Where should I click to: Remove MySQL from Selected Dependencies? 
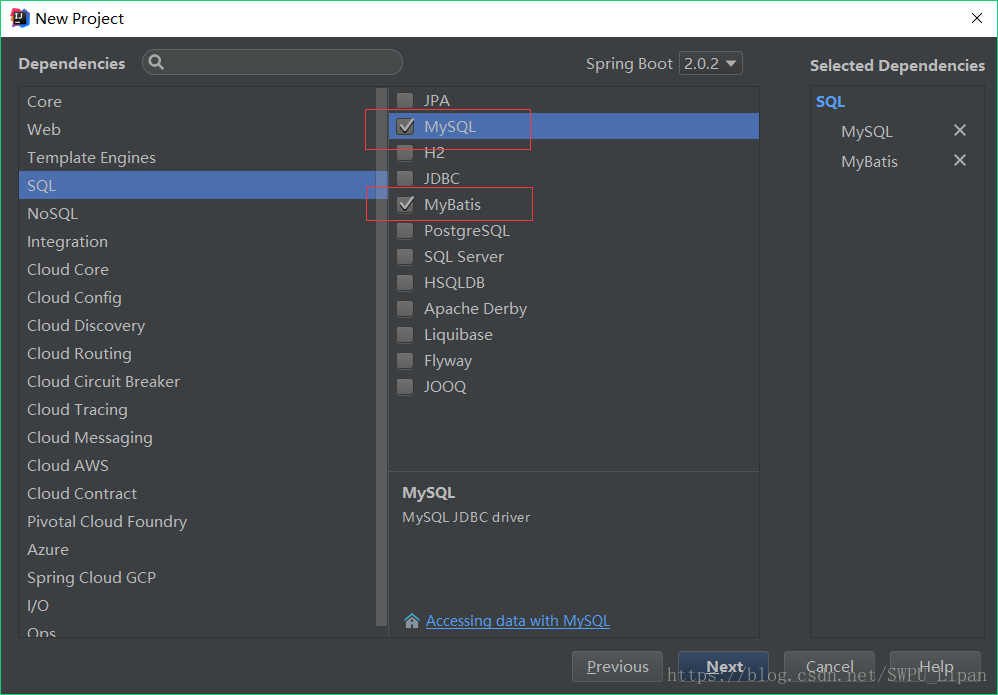pyautogui.click(x=959, y=130)
